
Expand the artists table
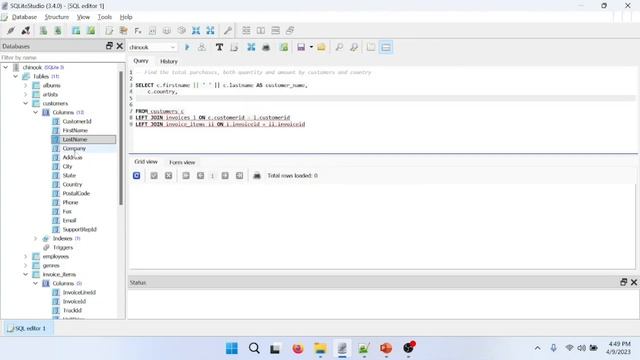coord(25,94)
